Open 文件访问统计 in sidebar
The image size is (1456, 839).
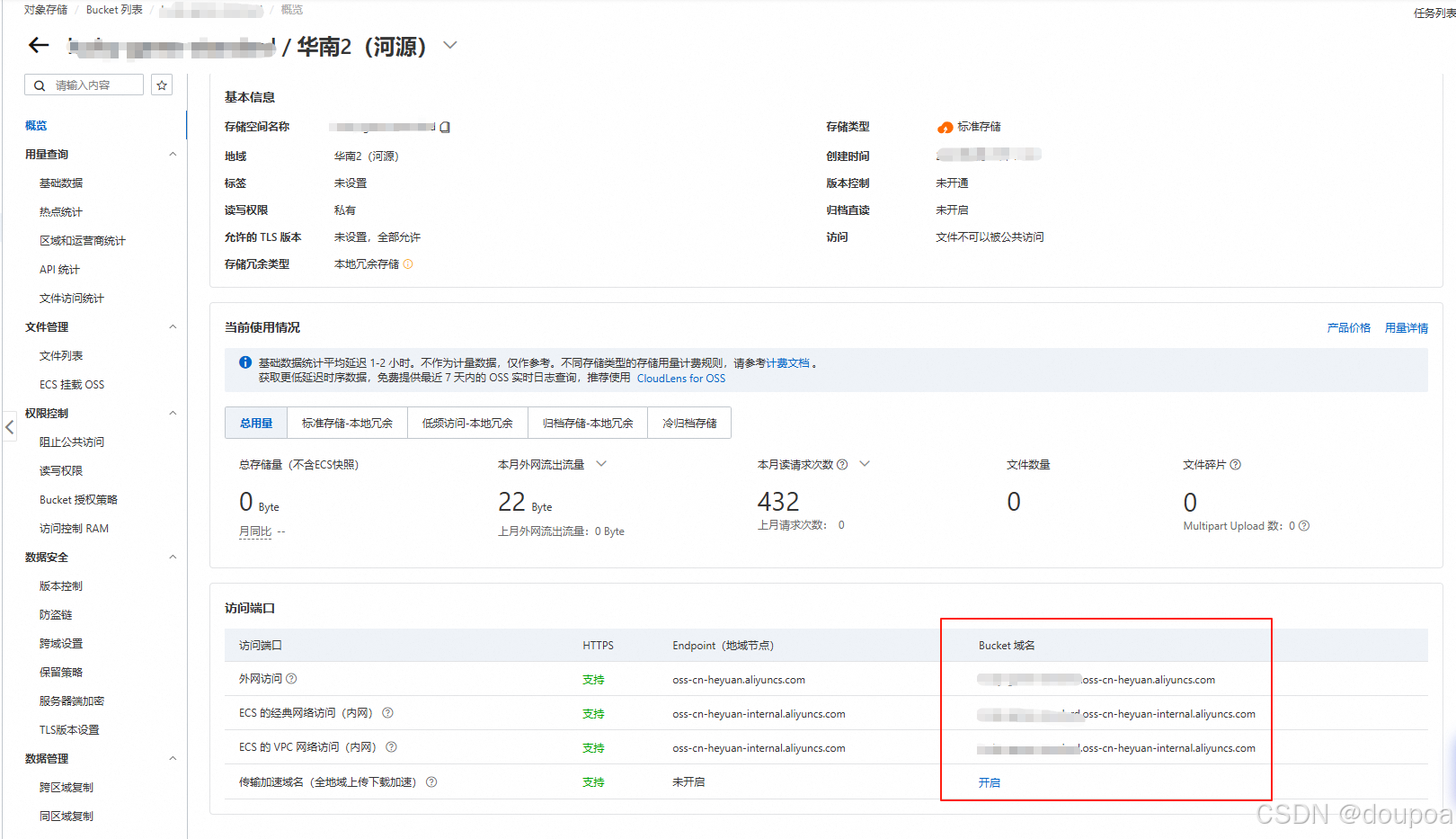tap(72, 299)
